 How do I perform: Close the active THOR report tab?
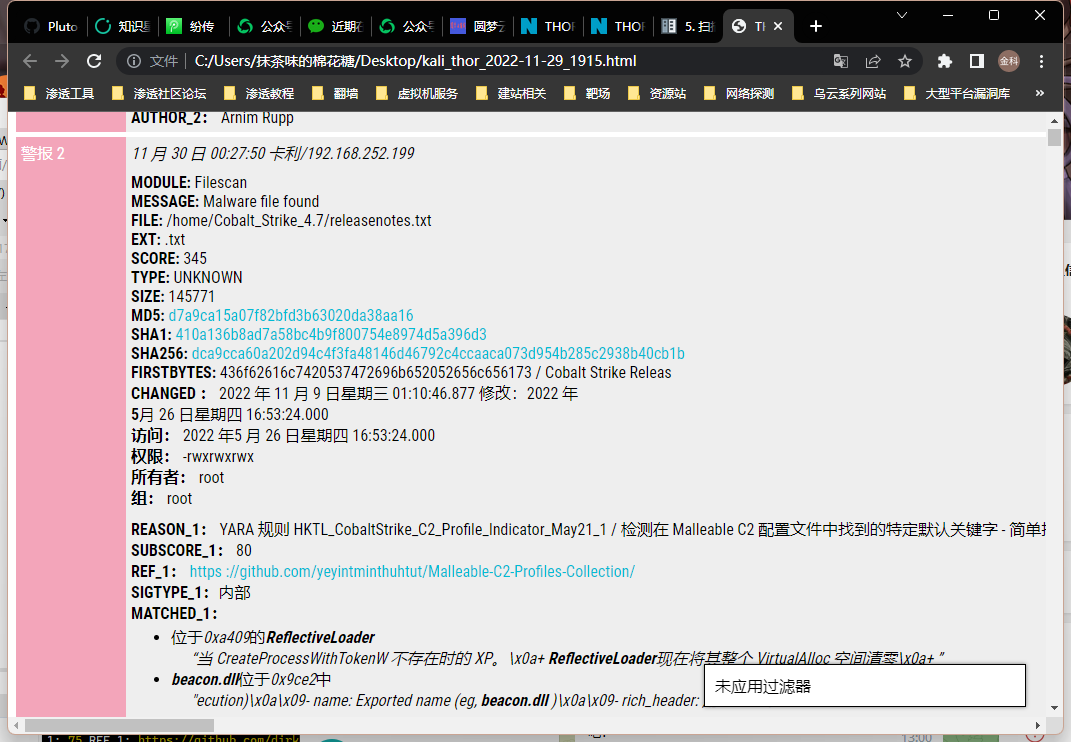point(778,26)
